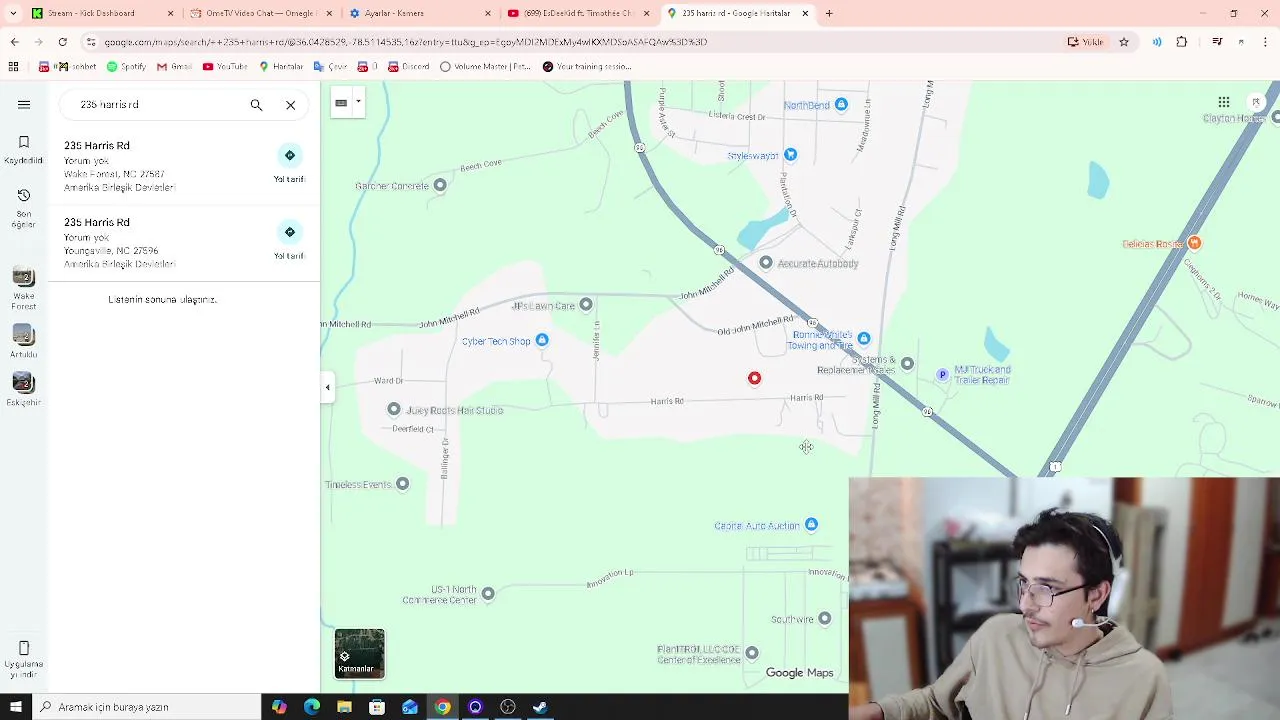Open the Gmail bookmark
This screenshot has height=720, width=1280.
tap(174, 67)
